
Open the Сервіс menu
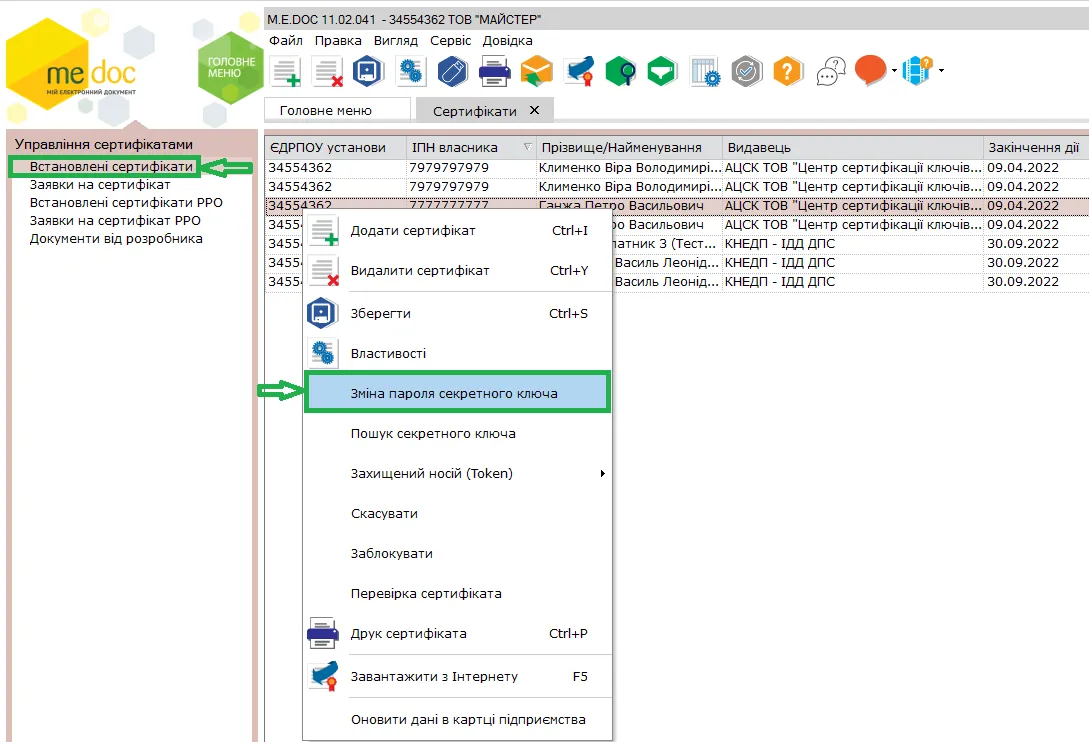pos(450,40)
